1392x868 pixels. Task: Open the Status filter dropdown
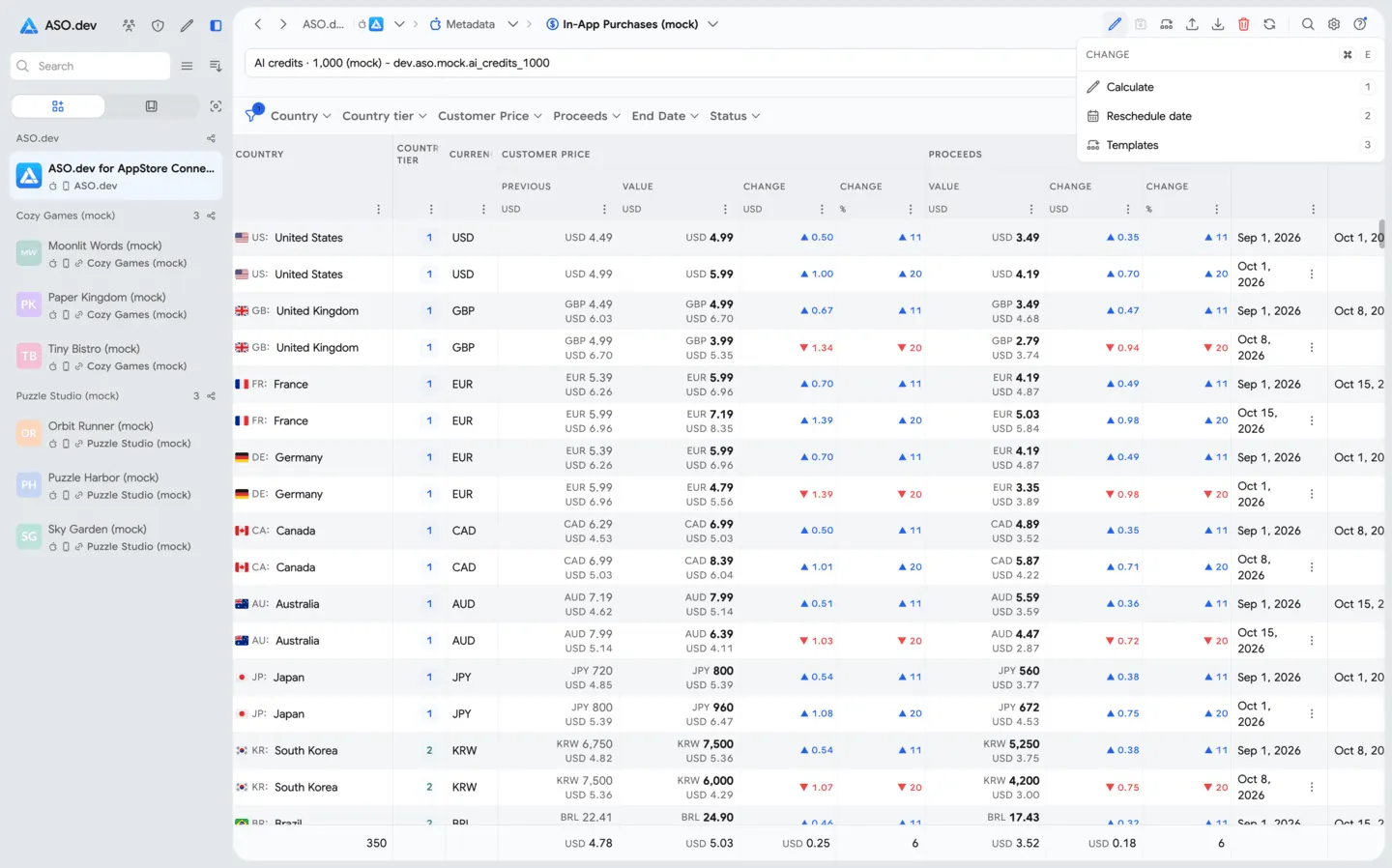click(735, 116)
